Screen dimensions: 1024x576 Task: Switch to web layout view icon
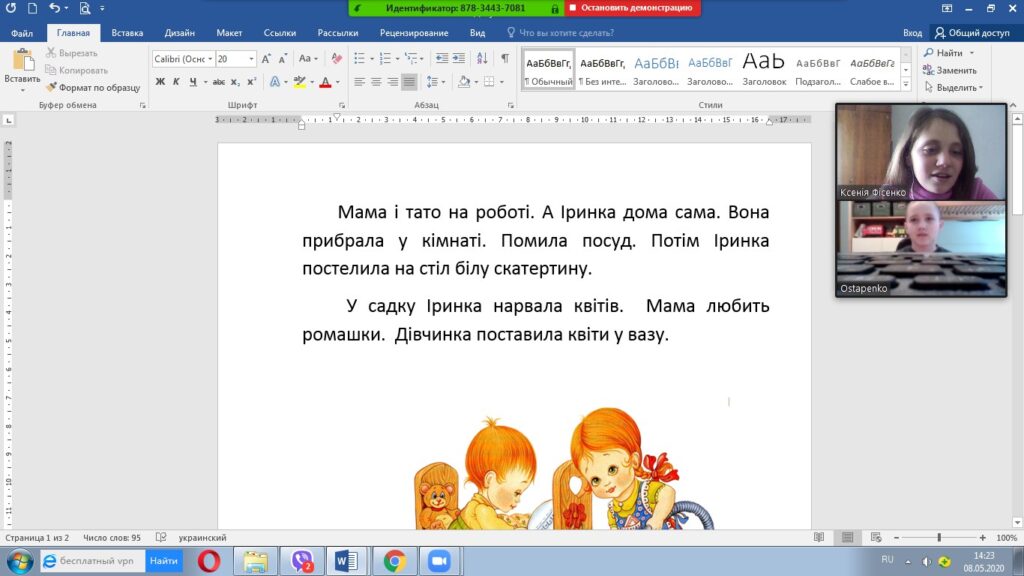point(876,537)
